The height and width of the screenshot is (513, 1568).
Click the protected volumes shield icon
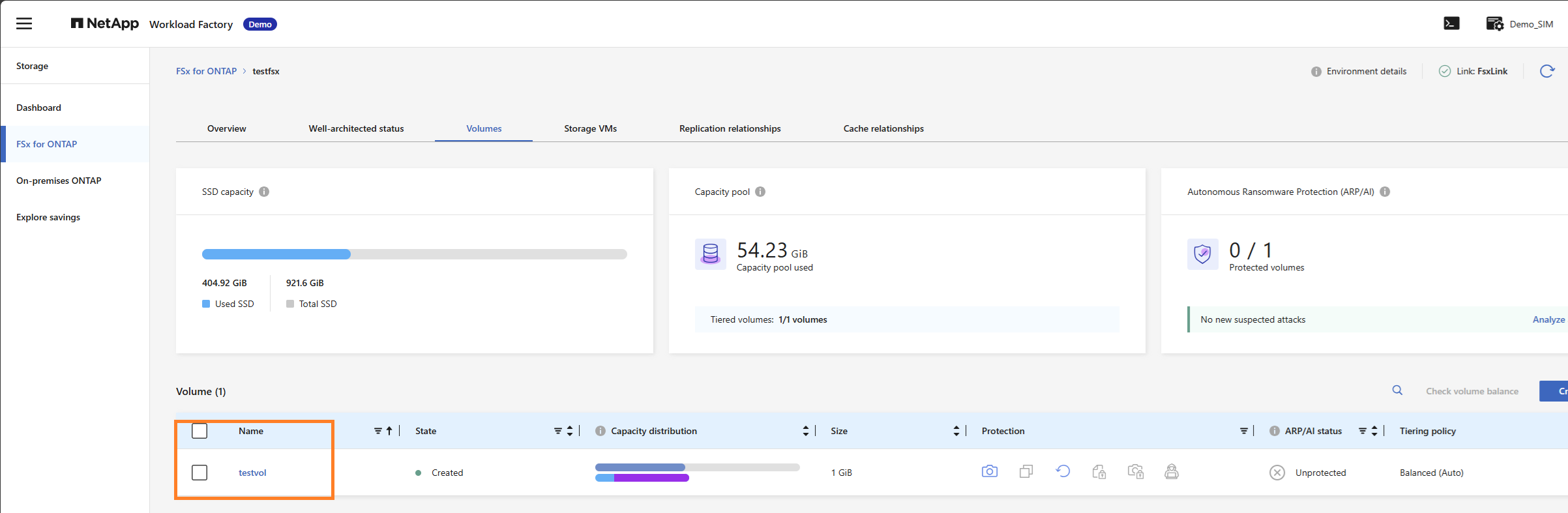1203,254
